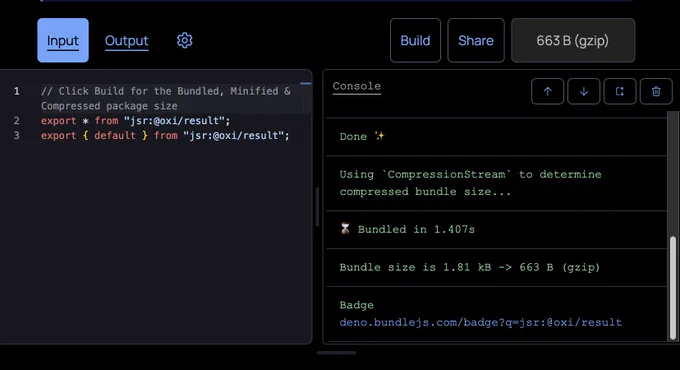Open the deno.bundlejs.com badge link
Screen dimensions: 680x370
[481, 322]
